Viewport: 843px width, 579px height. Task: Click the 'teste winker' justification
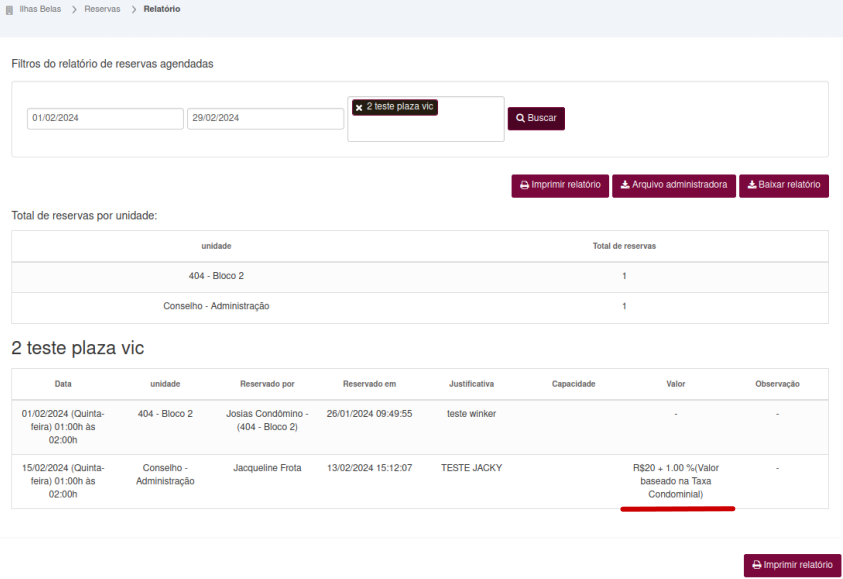point(471,414)
